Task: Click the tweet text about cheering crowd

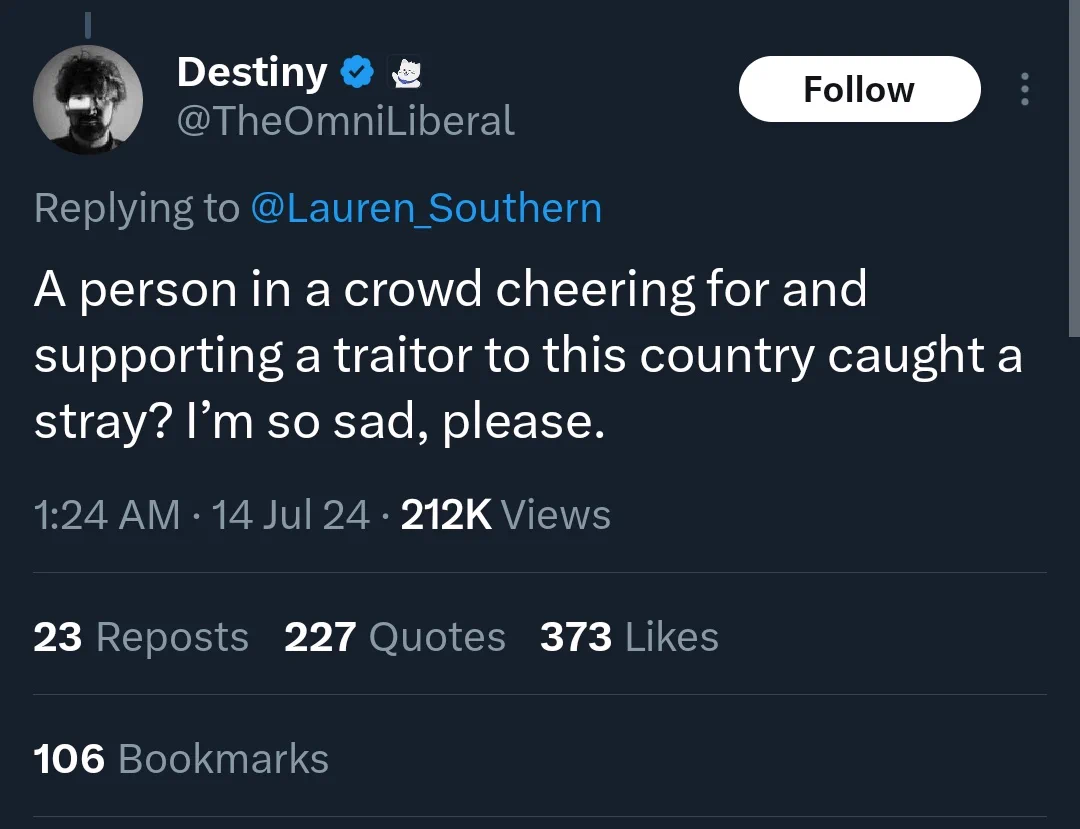Action: click(x=528, y=355)
